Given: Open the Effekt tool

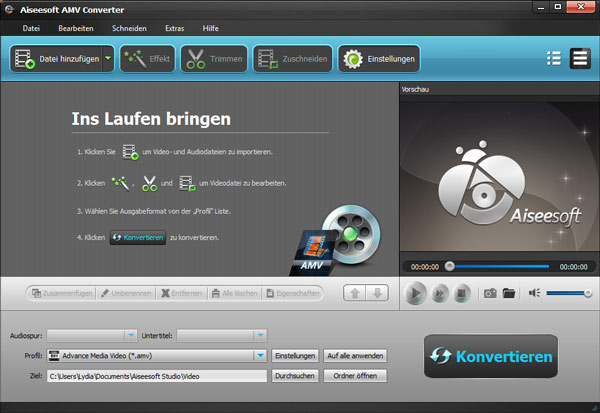Looking at the screenshot, I should coord(147,59).
